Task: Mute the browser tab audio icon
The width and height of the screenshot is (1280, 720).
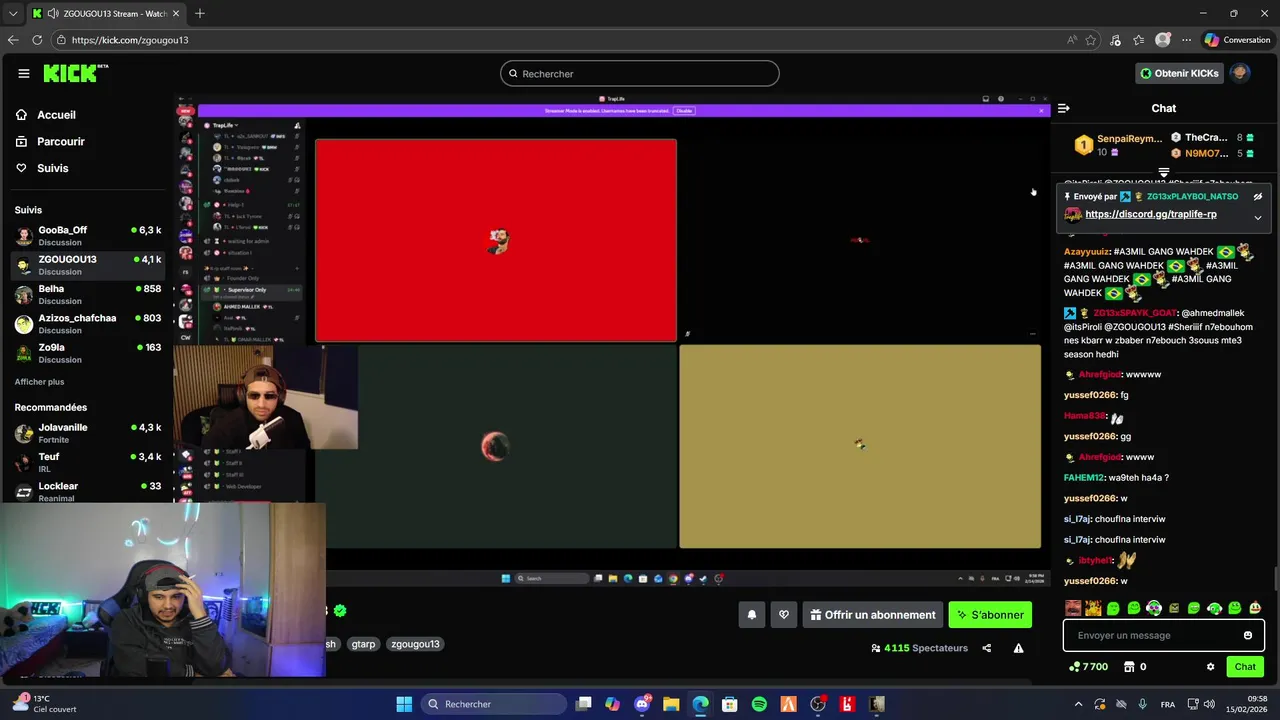Action: tap(52, 14)
